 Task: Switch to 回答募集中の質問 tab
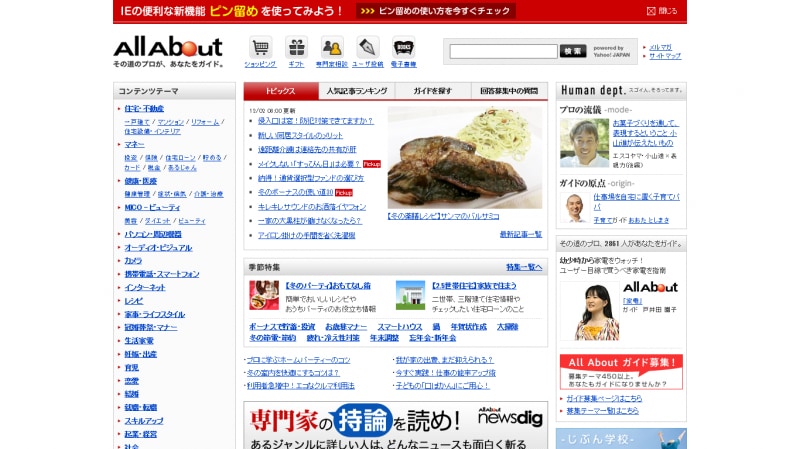pos(509,91)
